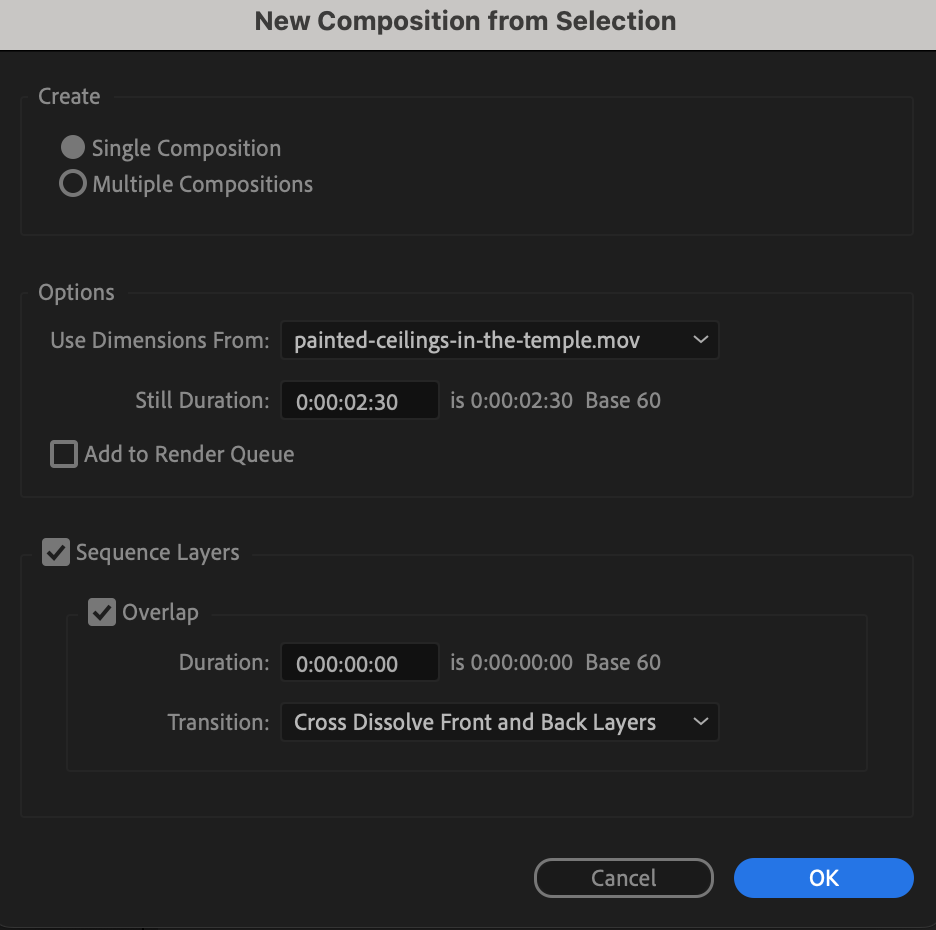936x930 pixels.
Task: Click the chevron arrow on Cross Dissolve dropdown
Action: [700, 721]
